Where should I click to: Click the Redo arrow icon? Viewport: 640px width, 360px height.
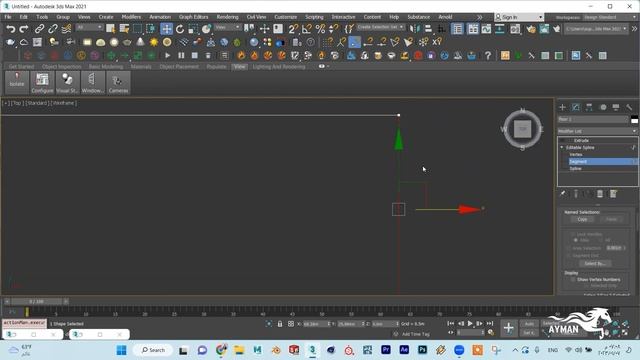pyautogui.click(x=24, y=29)
